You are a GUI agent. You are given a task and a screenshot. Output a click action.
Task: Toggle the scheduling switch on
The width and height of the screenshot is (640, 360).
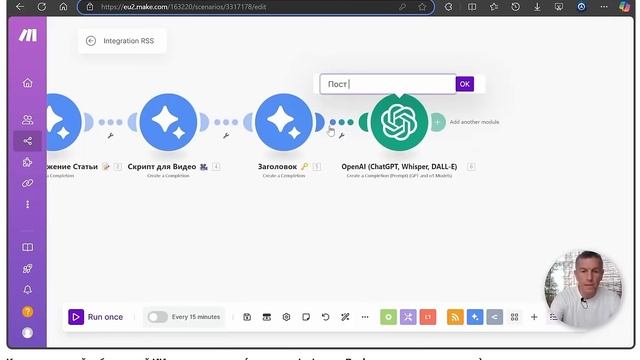pos(158,317)
